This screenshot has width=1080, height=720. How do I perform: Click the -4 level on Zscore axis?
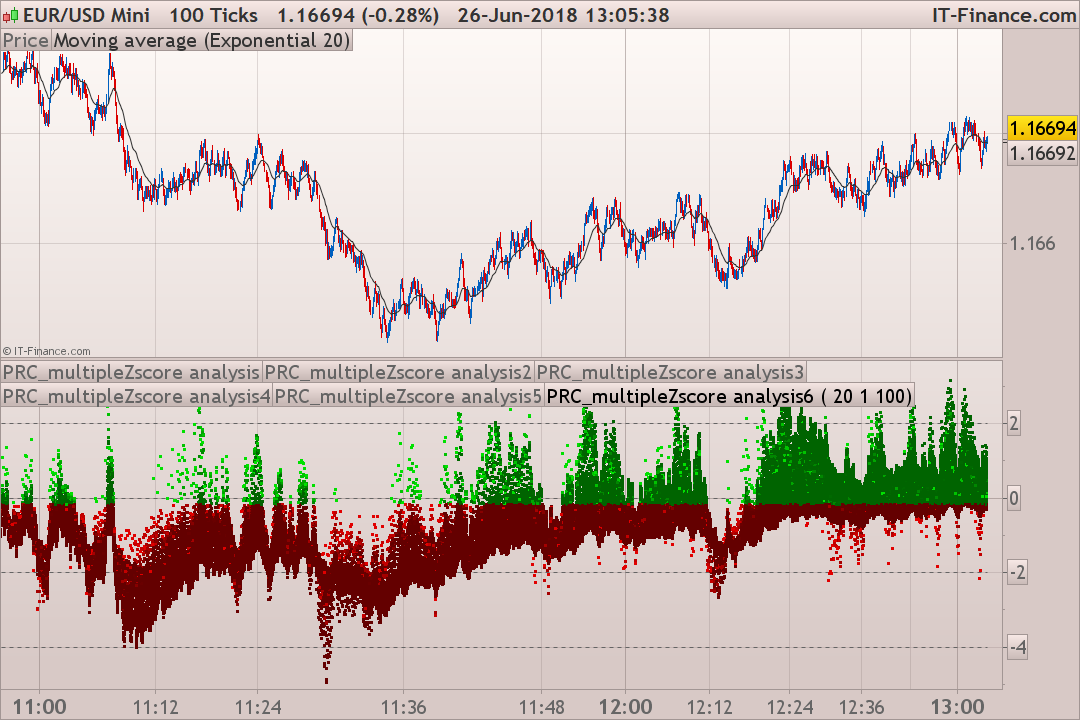[1017, 647]
